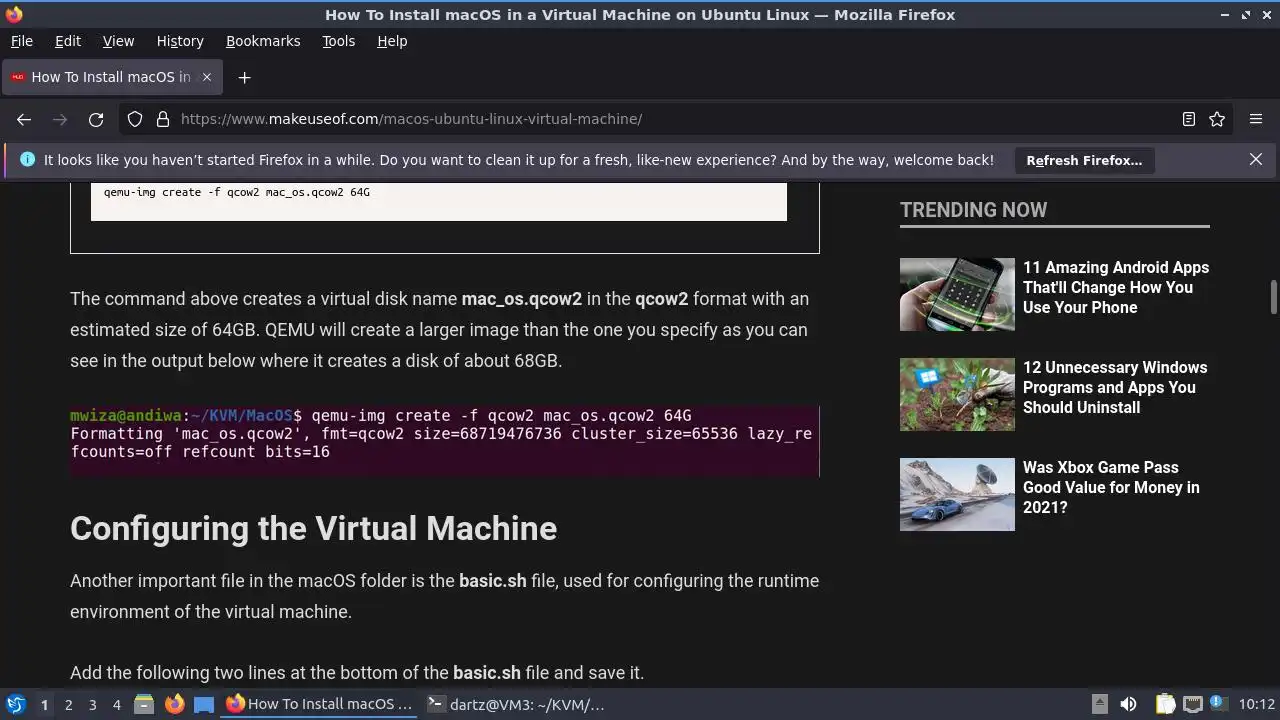Show site security padlock information
This screenshot has width=1280, height=720.
tap(162, 119)
